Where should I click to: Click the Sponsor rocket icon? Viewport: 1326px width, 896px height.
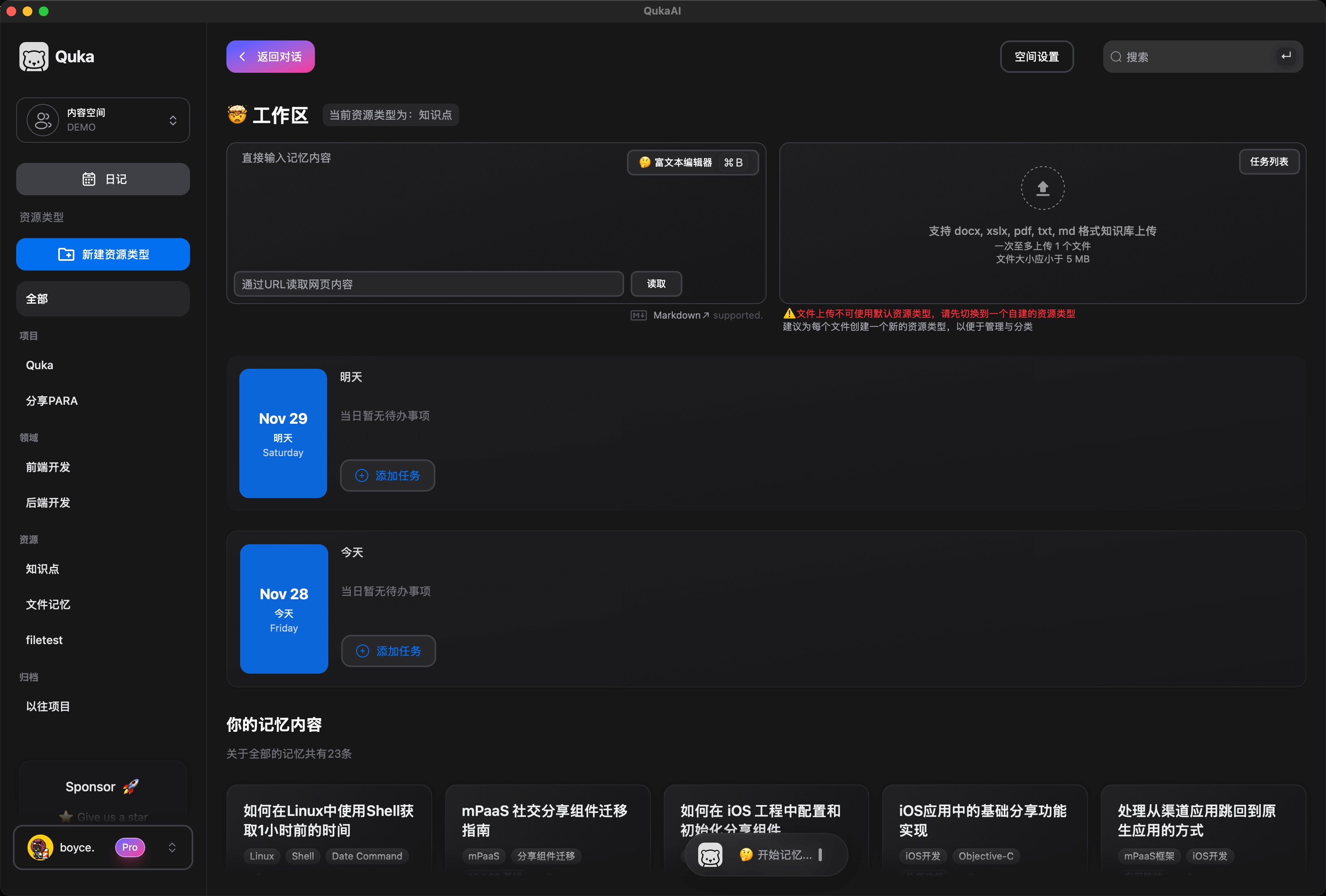[131, 786]
